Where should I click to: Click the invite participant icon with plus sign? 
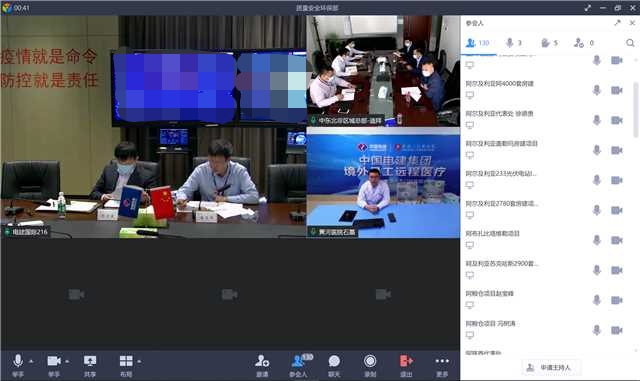[262, 361]
